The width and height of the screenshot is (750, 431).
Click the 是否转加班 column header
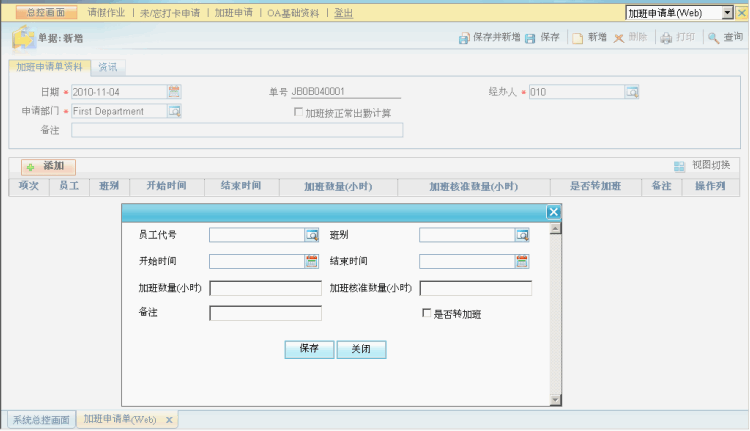pos(596,186)
